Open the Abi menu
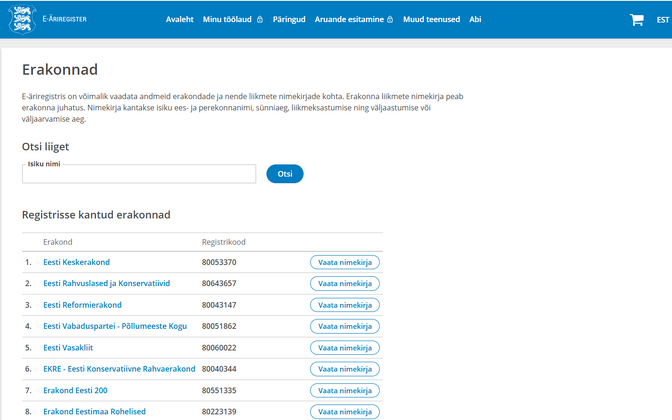Screen dimensions: 672x420 pos(475,19)
